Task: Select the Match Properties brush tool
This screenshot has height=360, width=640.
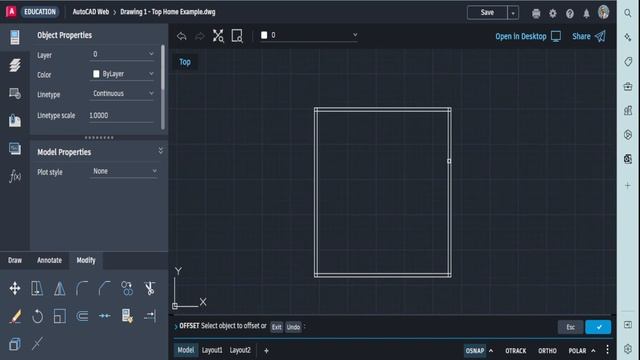Action: (127, 316)
